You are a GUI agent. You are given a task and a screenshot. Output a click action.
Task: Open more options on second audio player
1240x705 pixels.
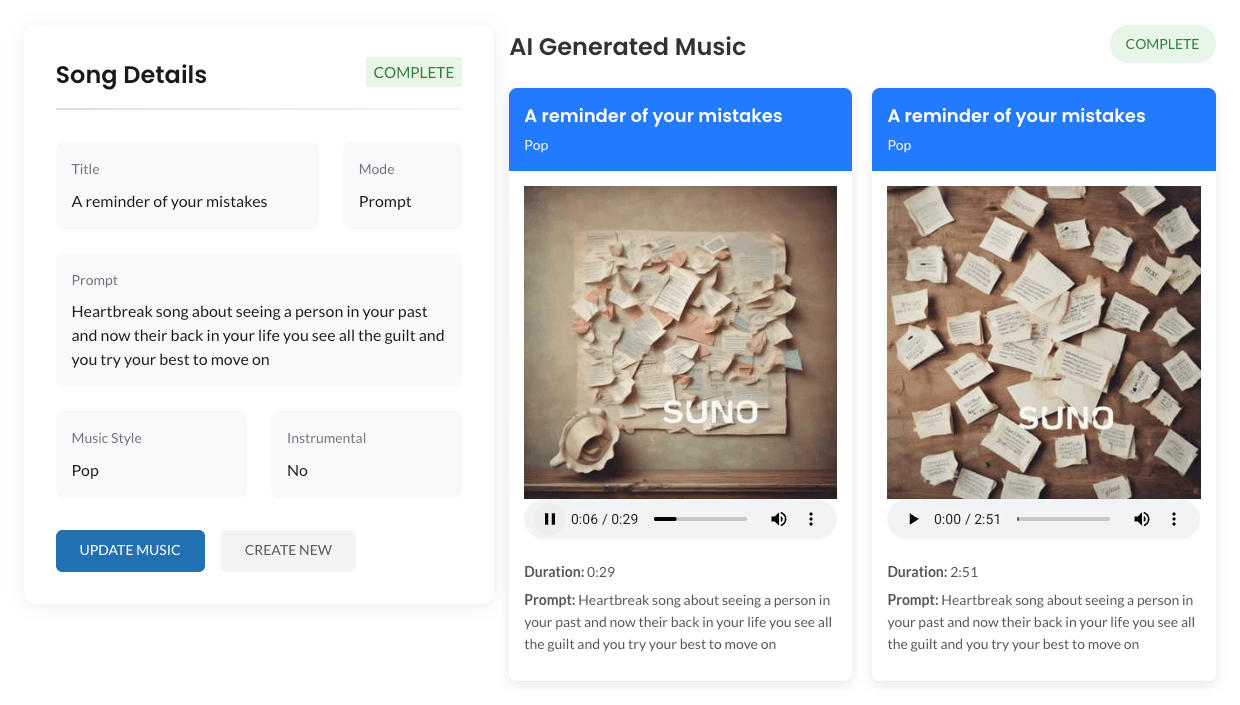(1174, 519)
